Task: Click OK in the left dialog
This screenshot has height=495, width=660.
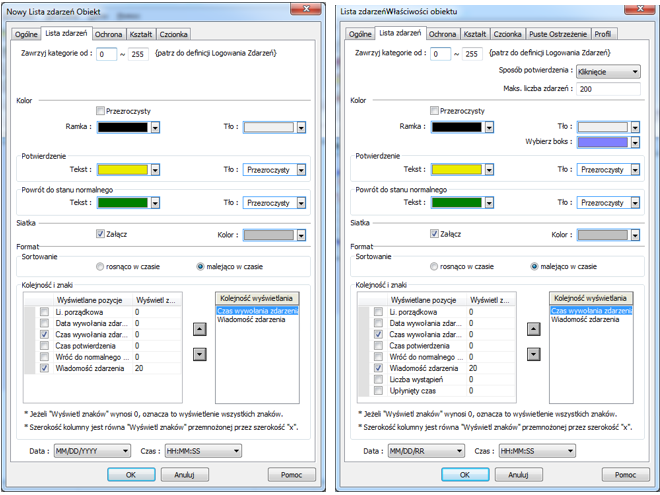Action: pyautogui.click(x=131, y=475)
